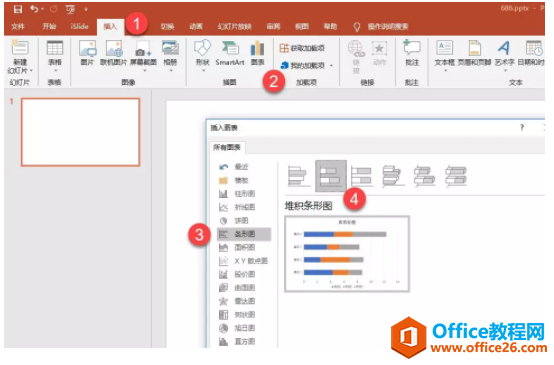This screenshot has width=554, height=365.
Task: Select Bar chart category in the list
Action: coord(244,234)
